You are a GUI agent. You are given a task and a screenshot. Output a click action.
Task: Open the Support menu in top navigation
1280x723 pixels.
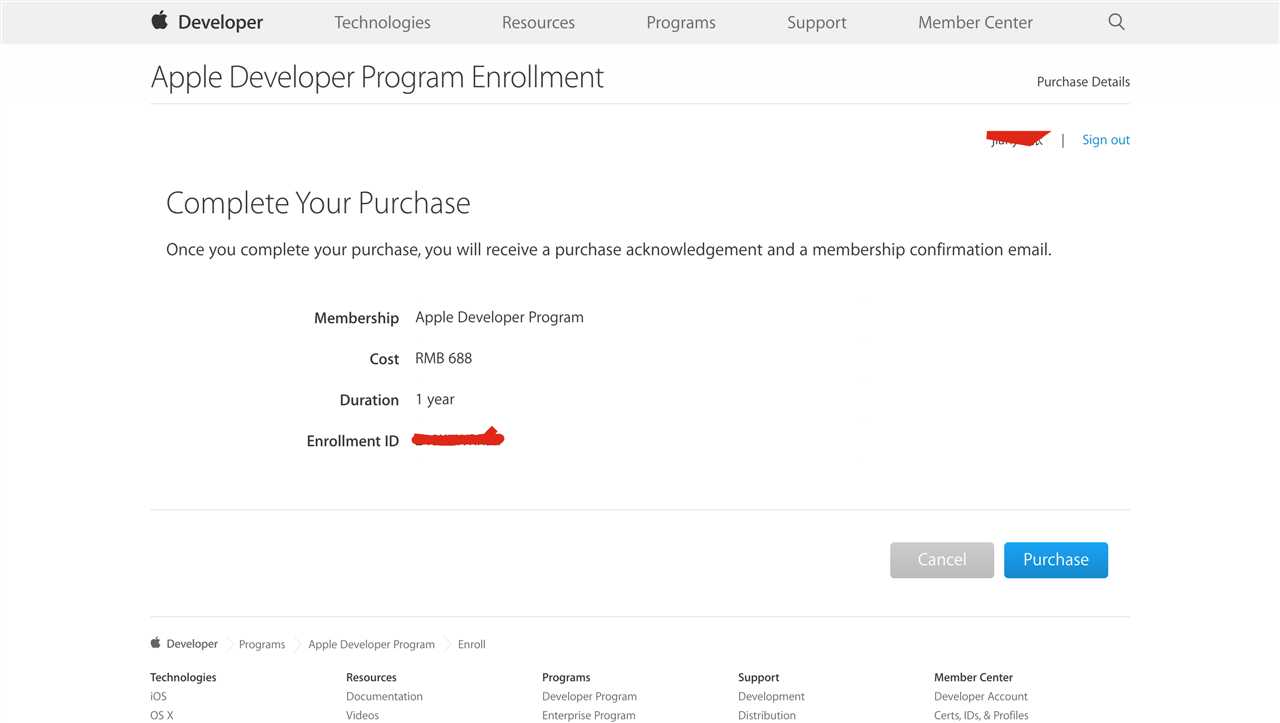click(x=816, y=22)
